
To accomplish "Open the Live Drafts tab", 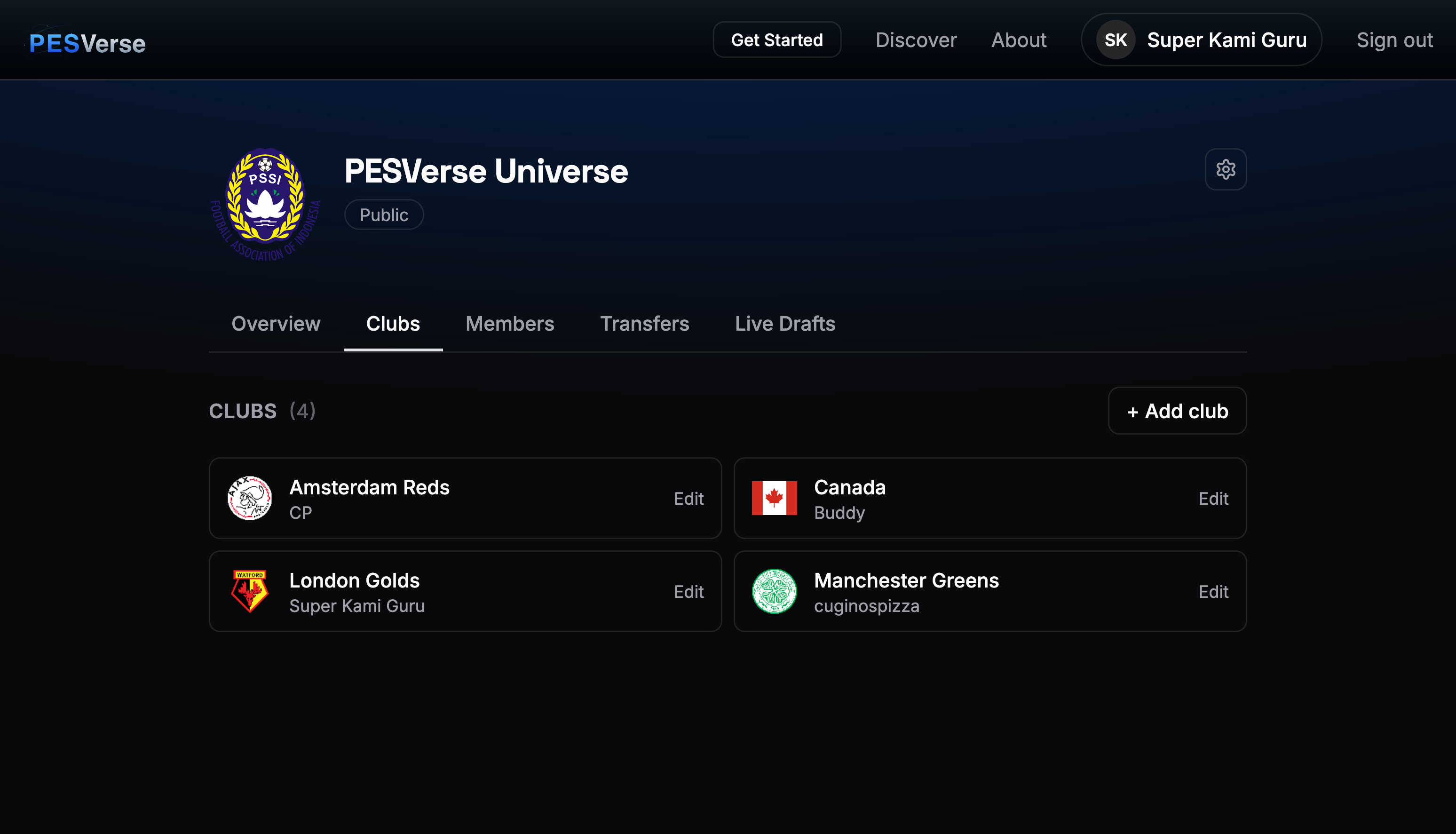I will pyautogui.click(x=785, y=324).
